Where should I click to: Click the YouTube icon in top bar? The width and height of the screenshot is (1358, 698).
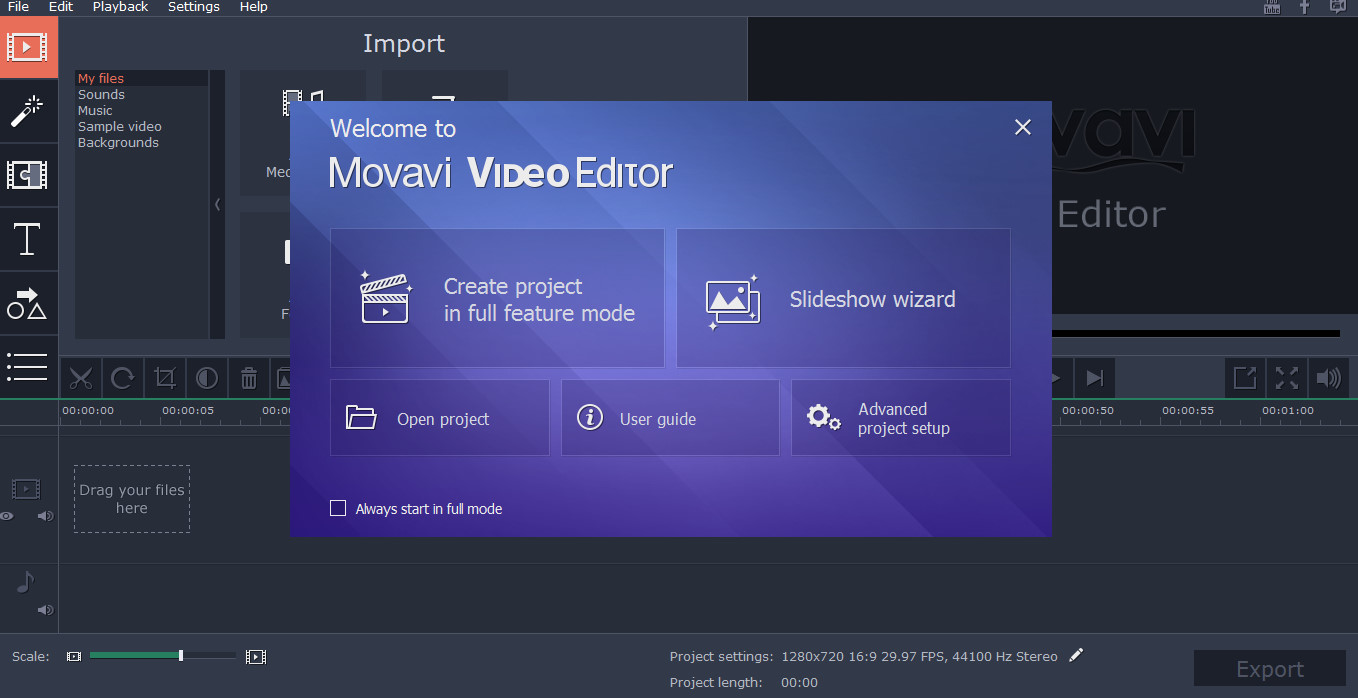[1272, 7]
